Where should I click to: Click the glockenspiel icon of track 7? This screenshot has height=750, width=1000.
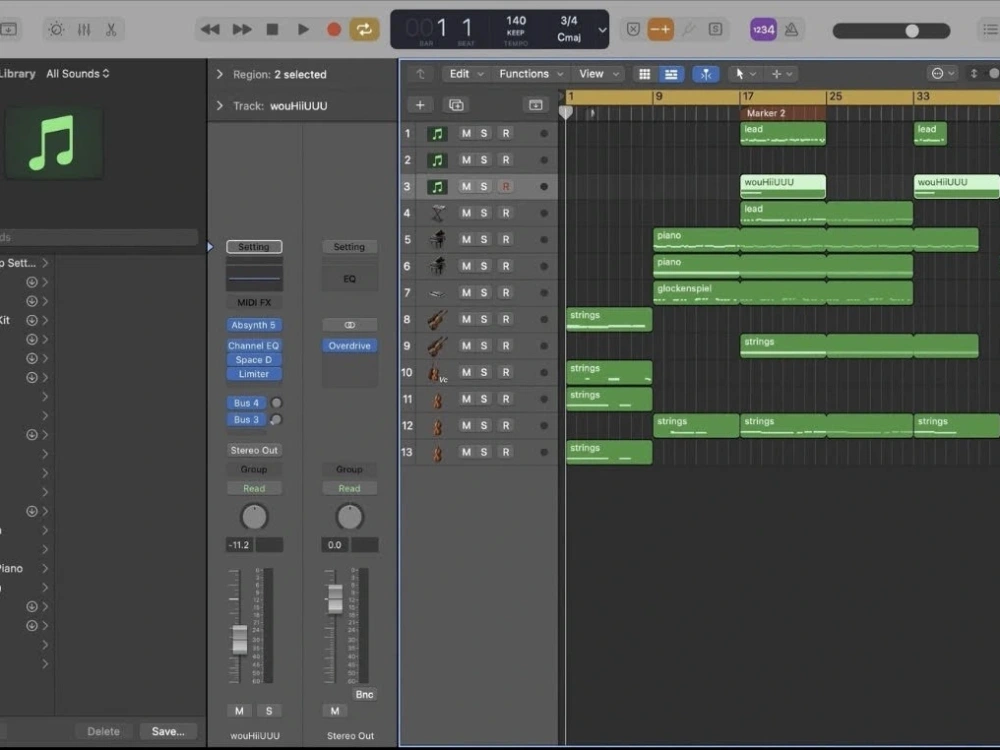coord(437,293)
